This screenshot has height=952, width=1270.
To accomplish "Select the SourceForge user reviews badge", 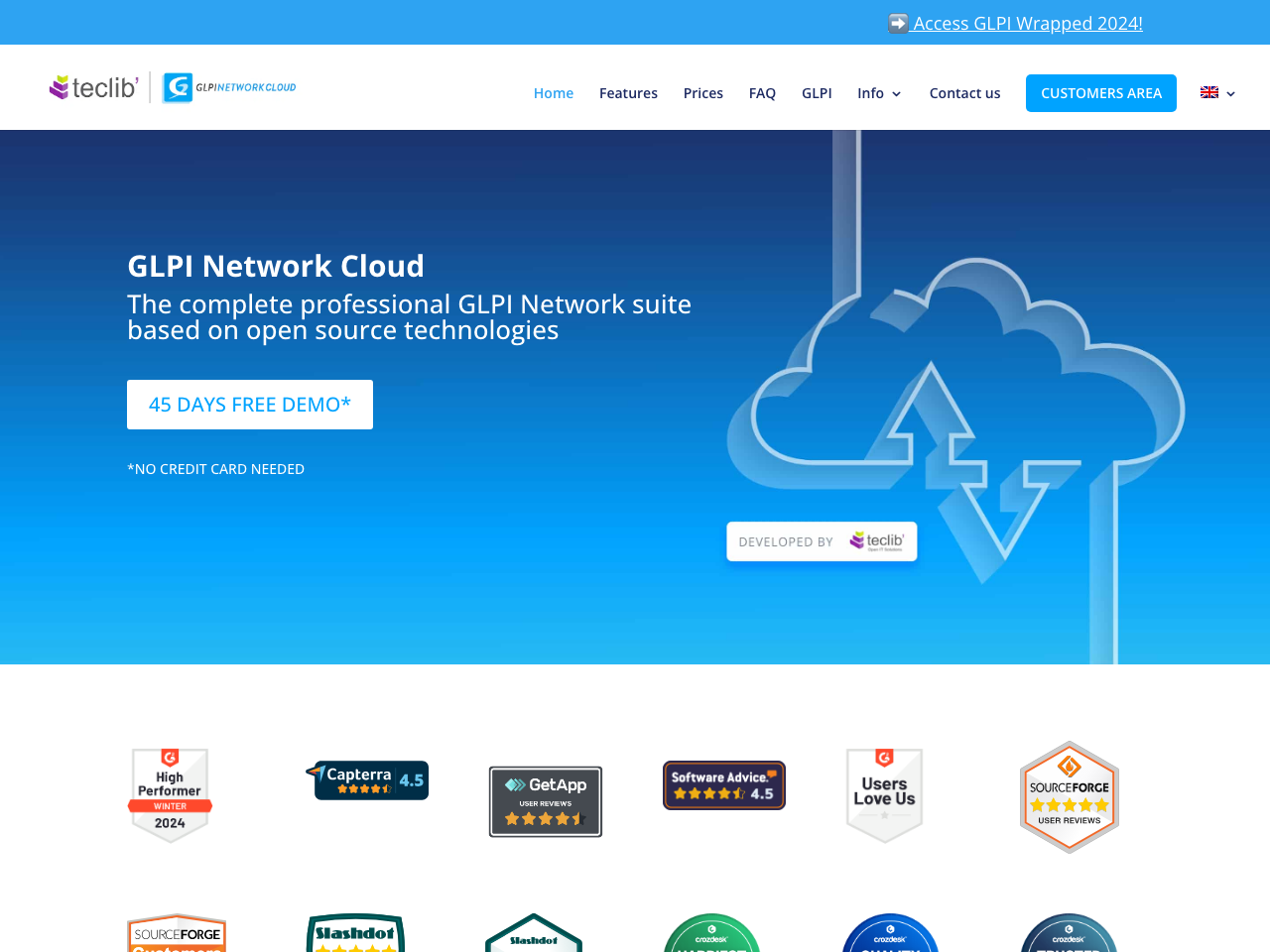I will click(1069, 795).
